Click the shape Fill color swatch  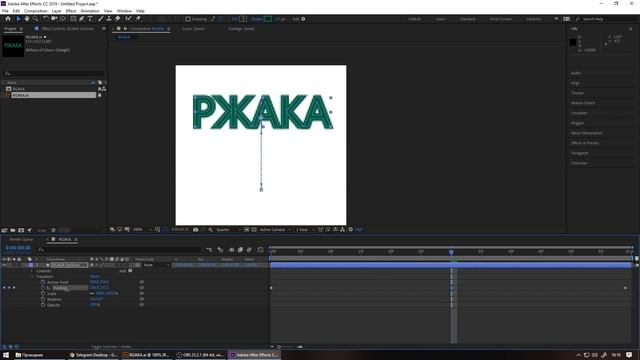tap(243, 19)
